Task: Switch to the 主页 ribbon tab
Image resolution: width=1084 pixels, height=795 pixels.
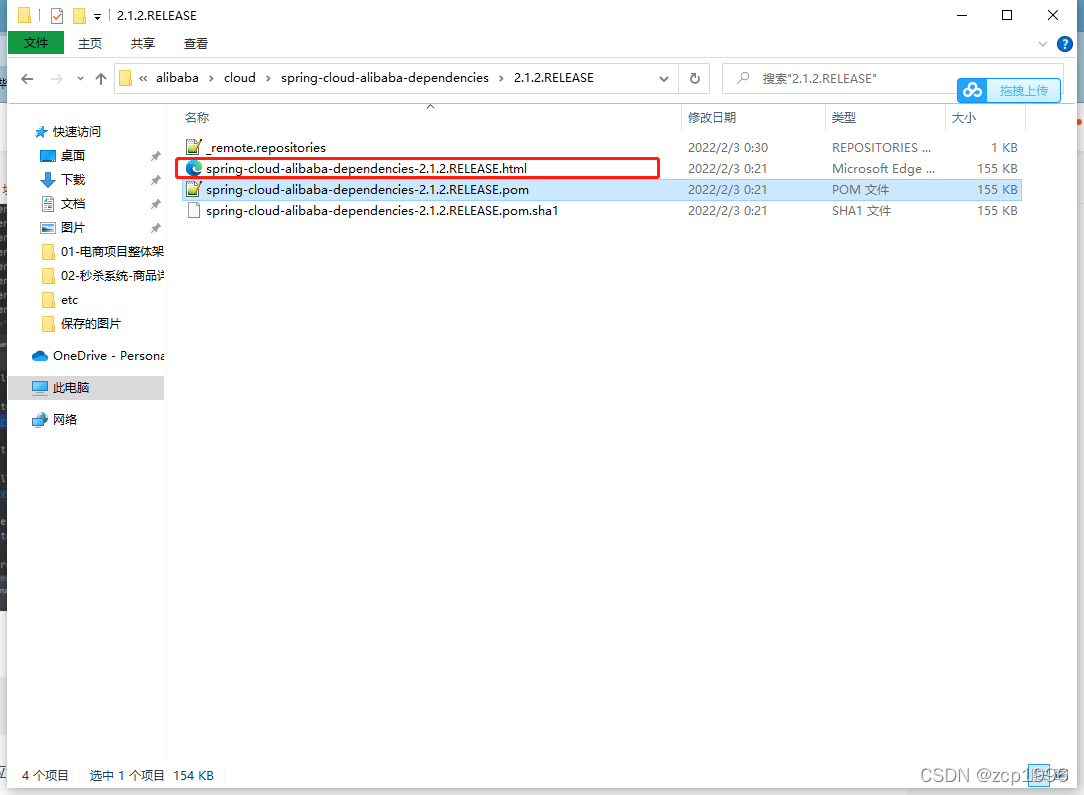Action: click(x=90, y=44)
